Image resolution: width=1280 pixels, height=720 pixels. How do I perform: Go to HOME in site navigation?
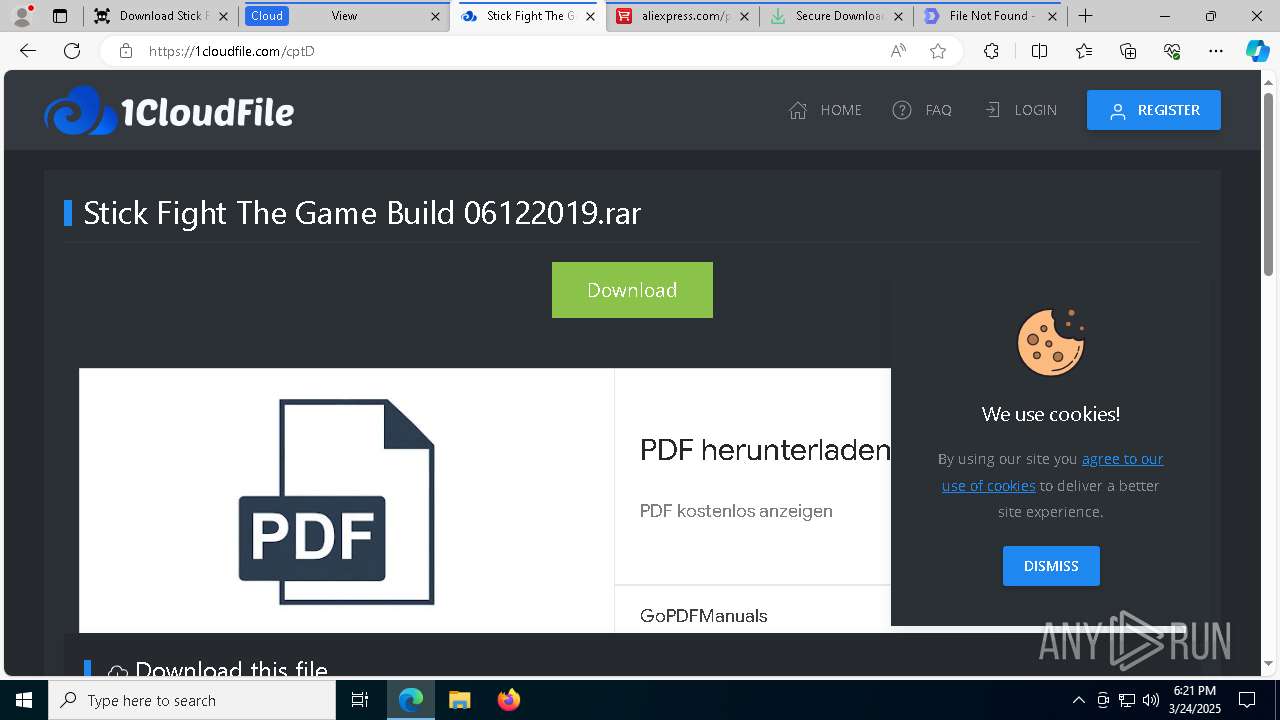pyautogui.click(x=825, y=110)
